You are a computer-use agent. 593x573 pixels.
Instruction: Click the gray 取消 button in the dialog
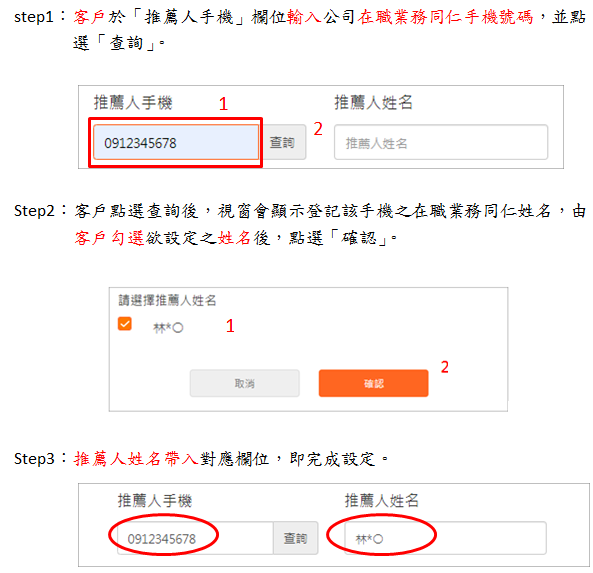tap(245, 383)
